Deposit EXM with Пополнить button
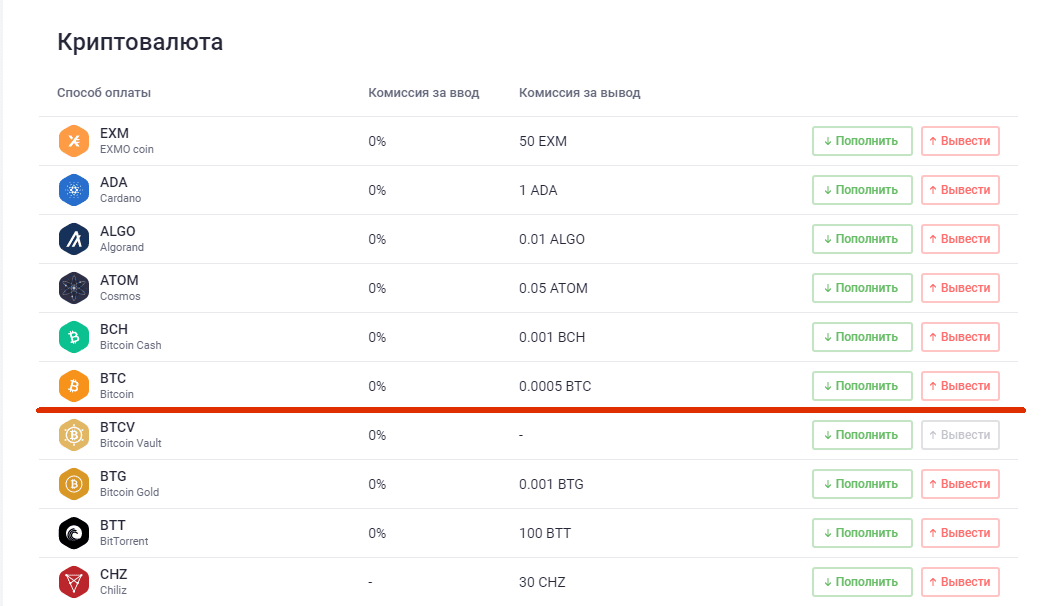1048x606 pixels. pos(862,141)
